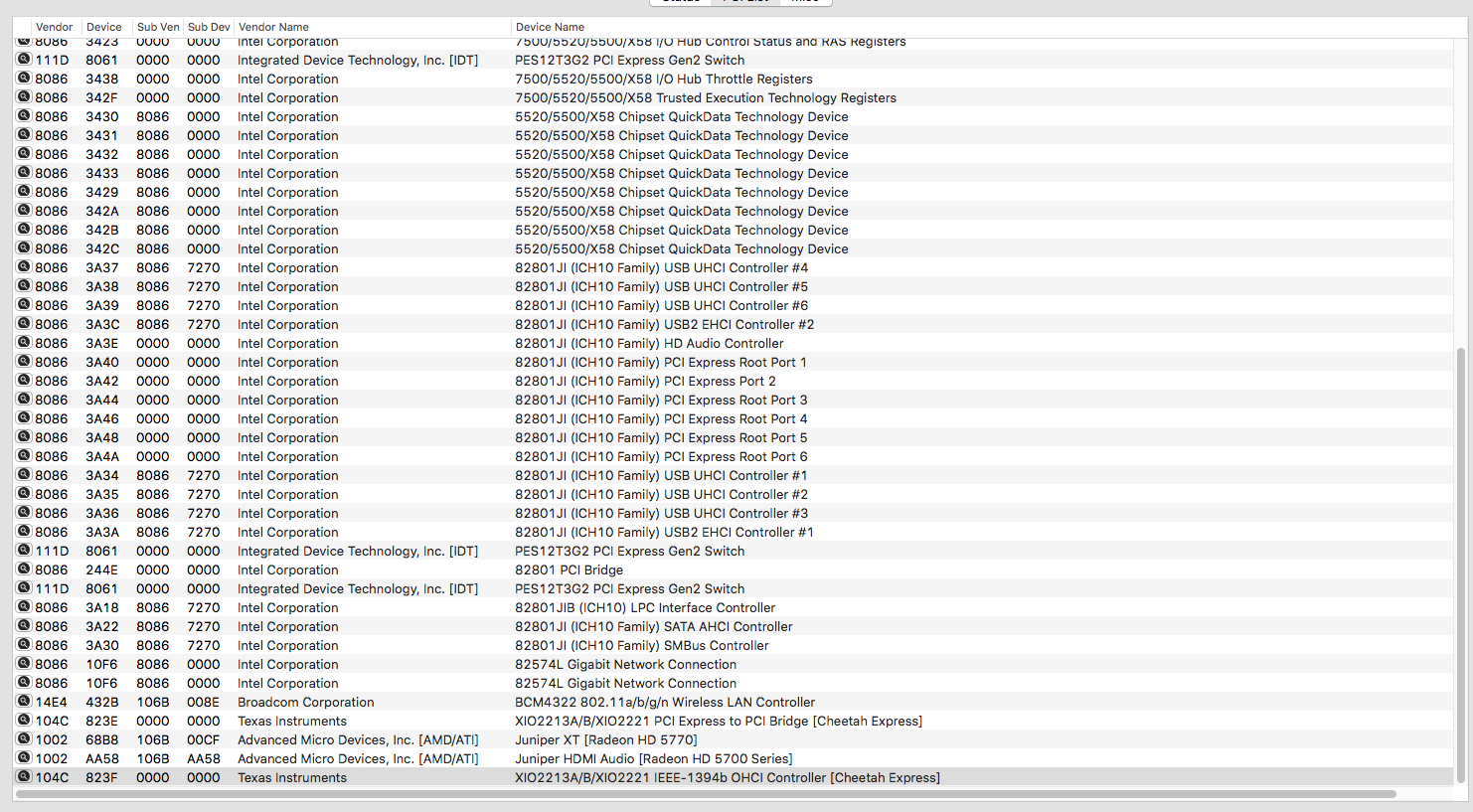Click the lookup icon for the HD Audio Controller

(24, 342)
